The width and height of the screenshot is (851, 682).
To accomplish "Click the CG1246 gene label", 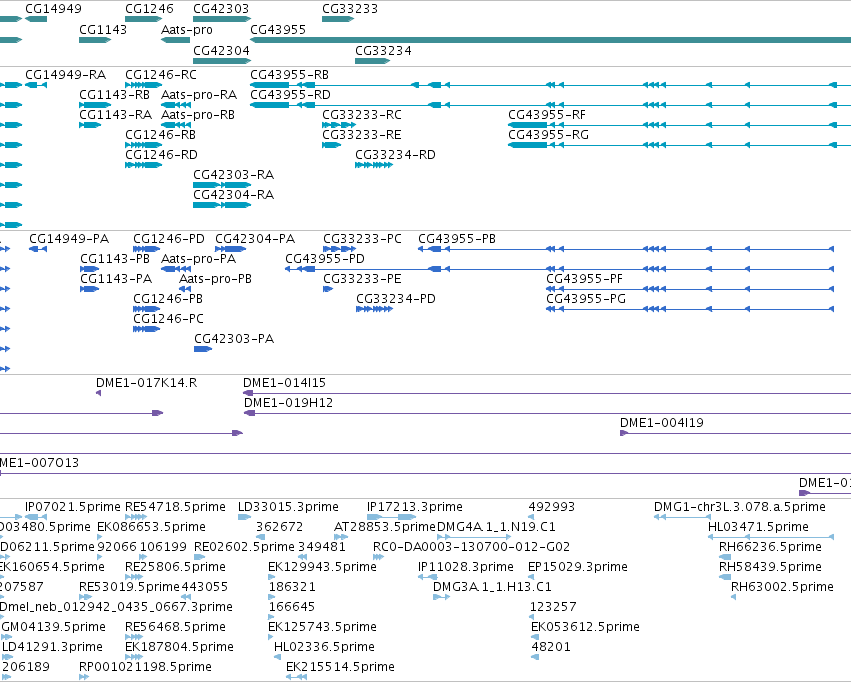I will tap(149, 9).
